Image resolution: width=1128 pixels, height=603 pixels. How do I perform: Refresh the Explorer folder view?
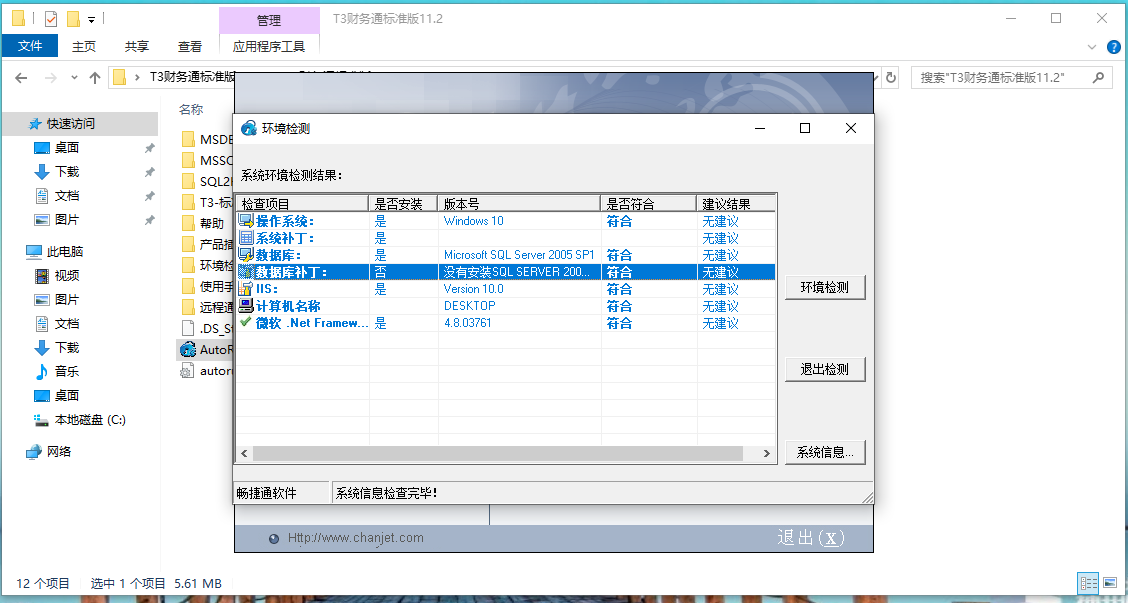pyautogui.click(x=891, y=78)
